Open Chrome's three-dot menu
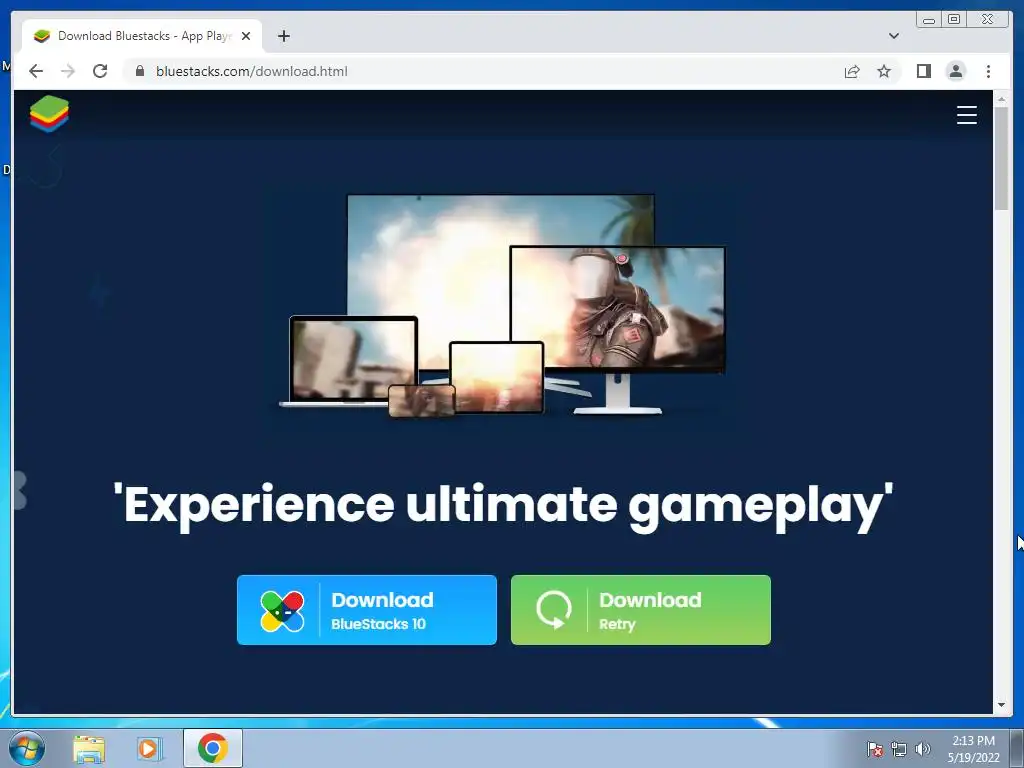 pyautogui.click(x=988, y=71)
